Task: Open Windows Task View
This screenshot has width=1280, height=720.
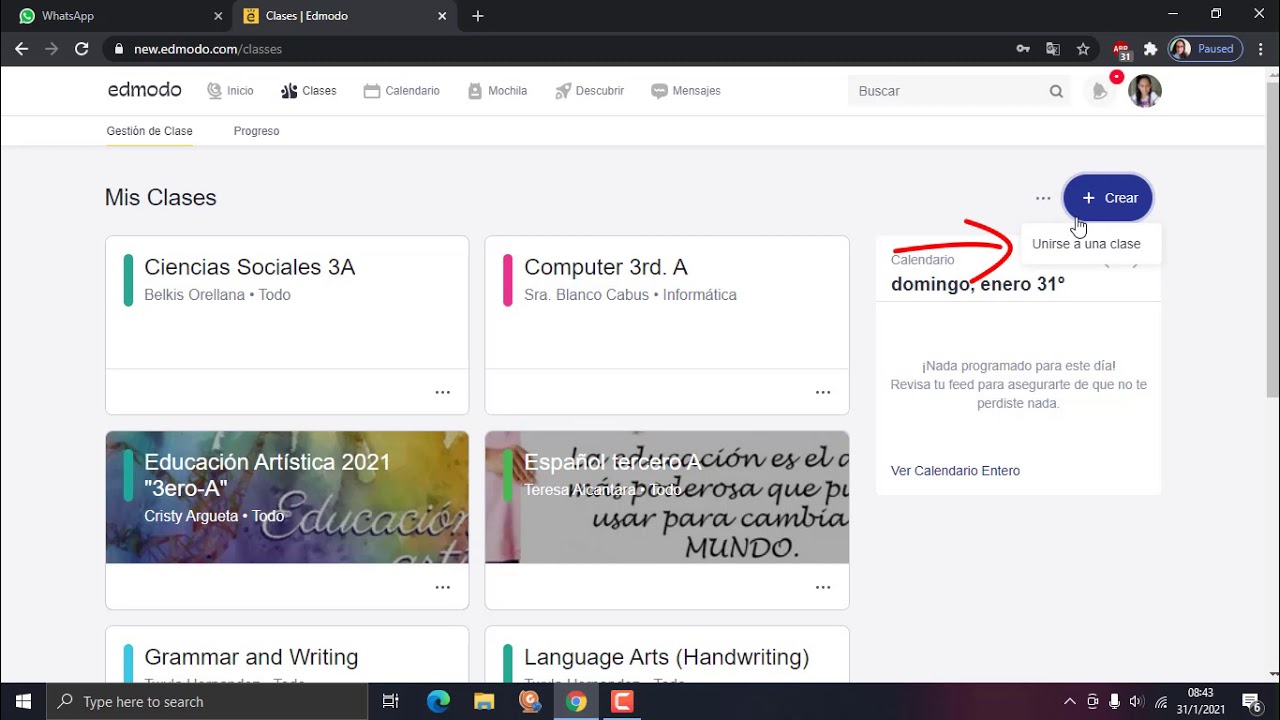Action: coord(391,702)
